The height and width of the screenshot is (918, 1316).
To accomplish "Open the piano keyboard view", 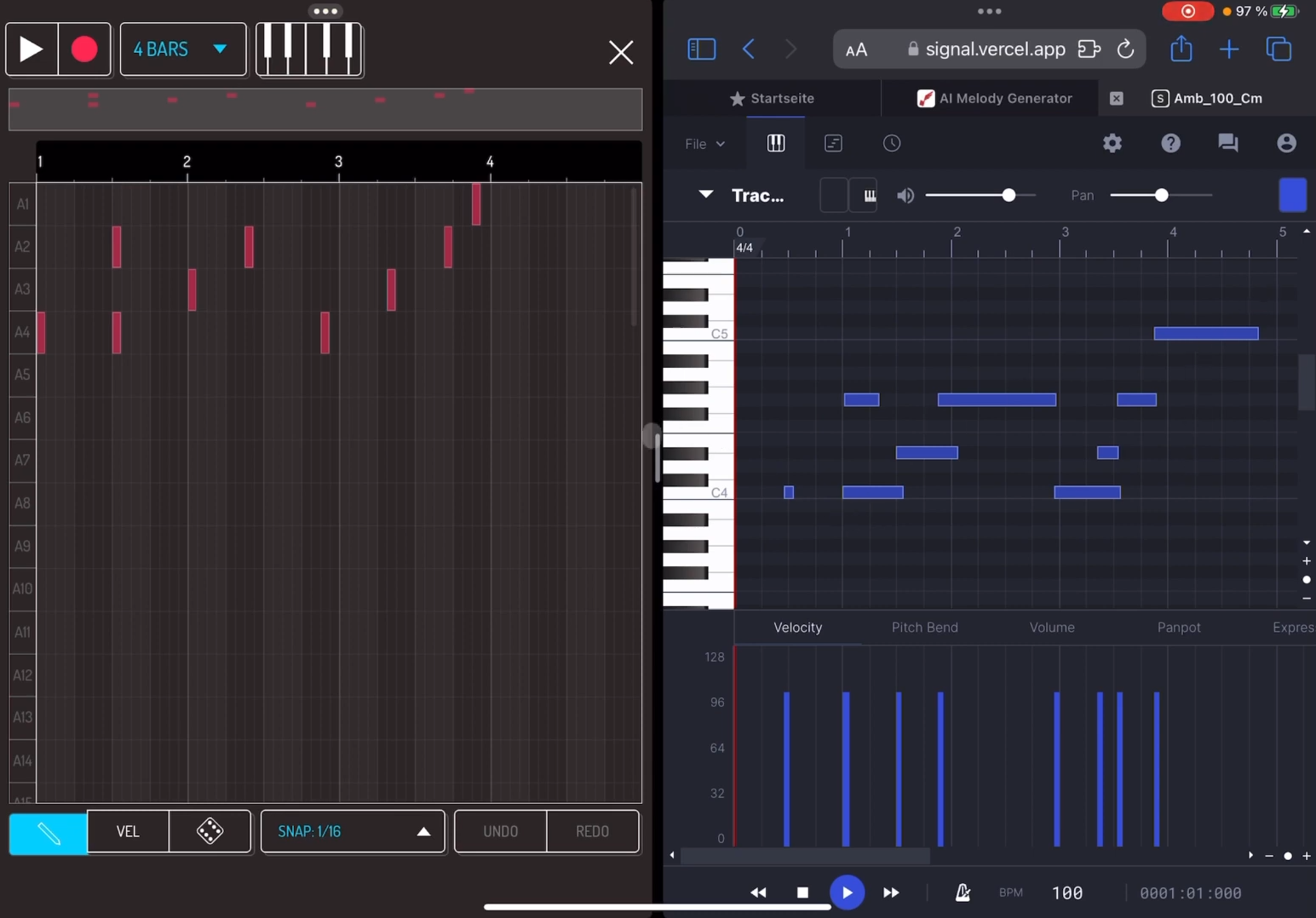I will 309,49.
